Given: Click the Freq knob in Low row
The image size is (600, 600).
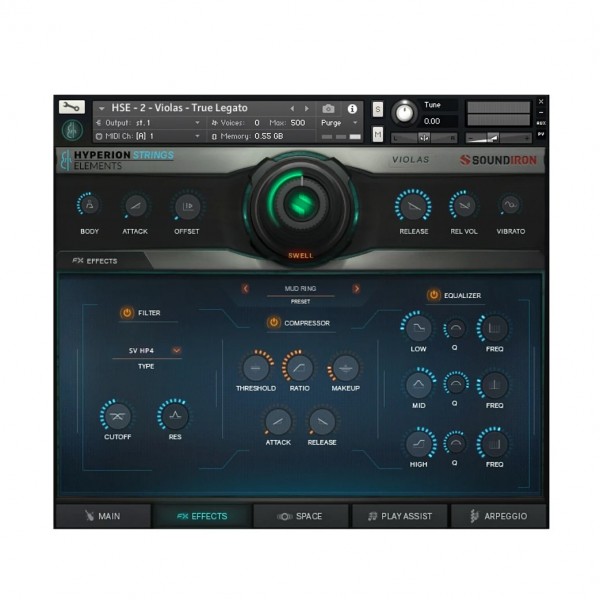Looking at the screenshot, I should [x=494, y=328].
